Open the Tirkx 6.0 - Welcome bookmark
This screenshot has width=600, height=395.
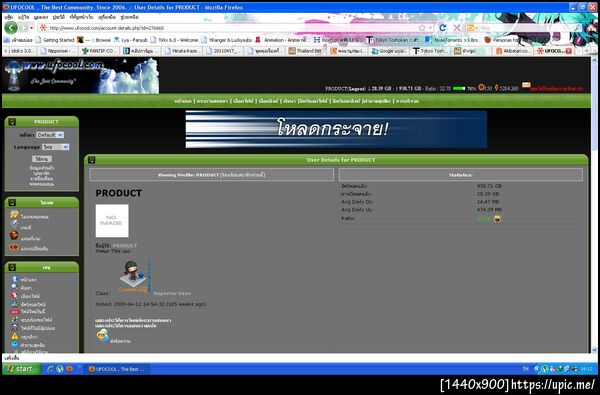coord(174,40)
